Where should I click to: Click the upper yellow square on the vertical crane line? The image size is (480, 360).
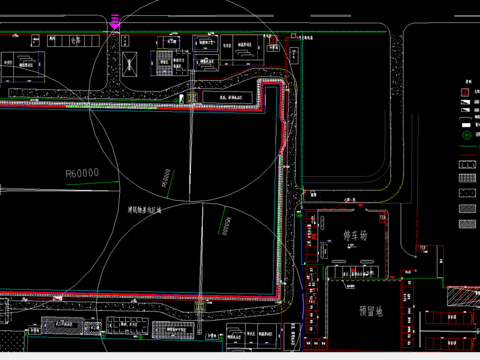click(192, 98)
